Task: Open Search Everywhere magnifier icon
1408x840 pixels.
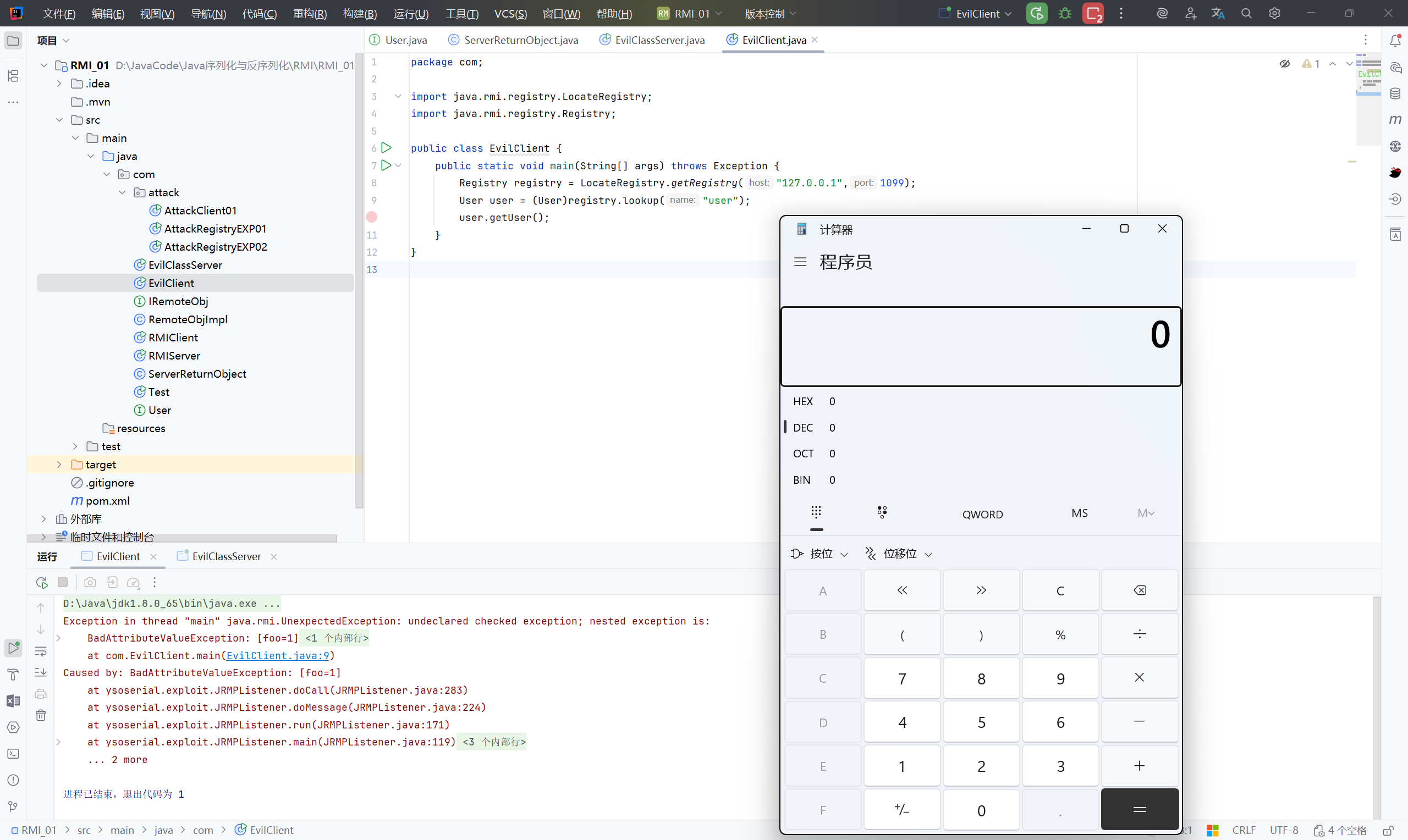Action: (1246, 14)
